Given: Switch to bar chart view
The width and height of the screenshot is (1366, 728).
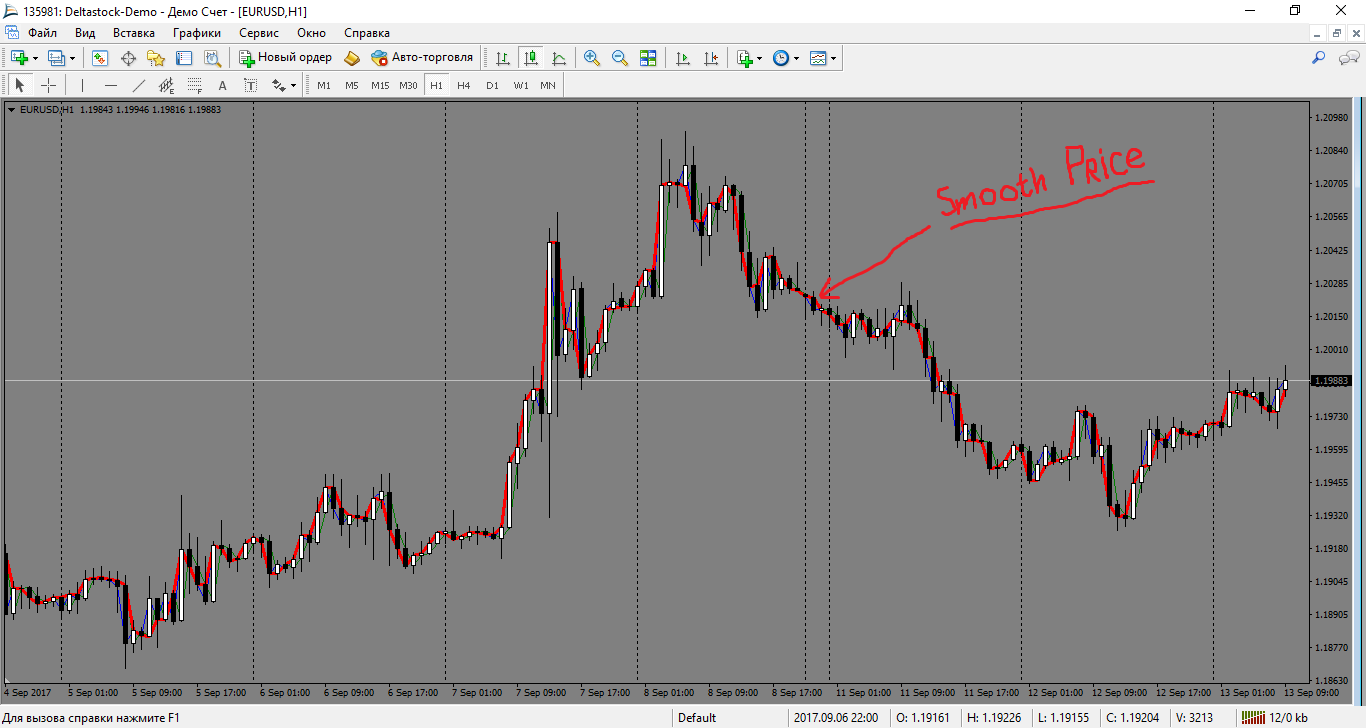Looking at the screenshot, I should [x=503, y=58].
